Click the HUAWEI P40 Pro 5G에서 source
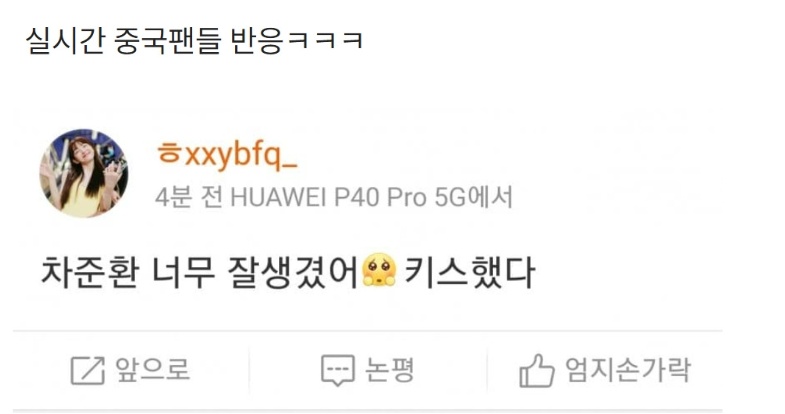The width and height of the screenshot is (785, 414). coord(371,197)
